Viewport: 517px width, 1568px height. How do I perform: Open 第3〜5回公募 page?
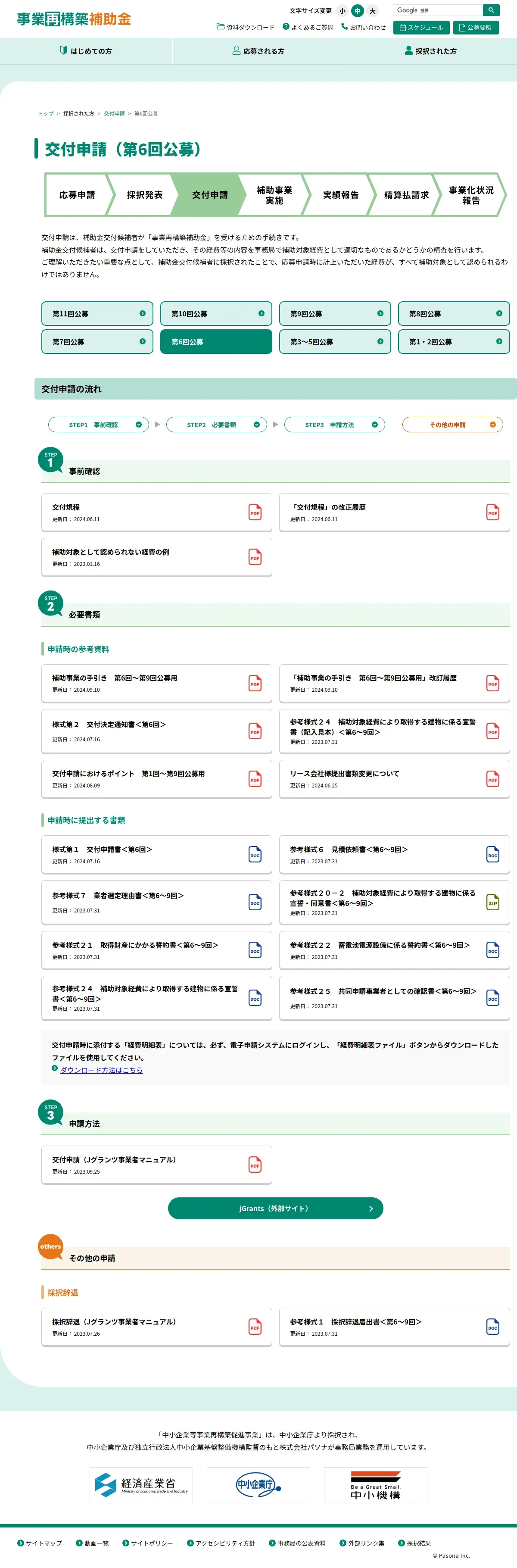[335, 341]
